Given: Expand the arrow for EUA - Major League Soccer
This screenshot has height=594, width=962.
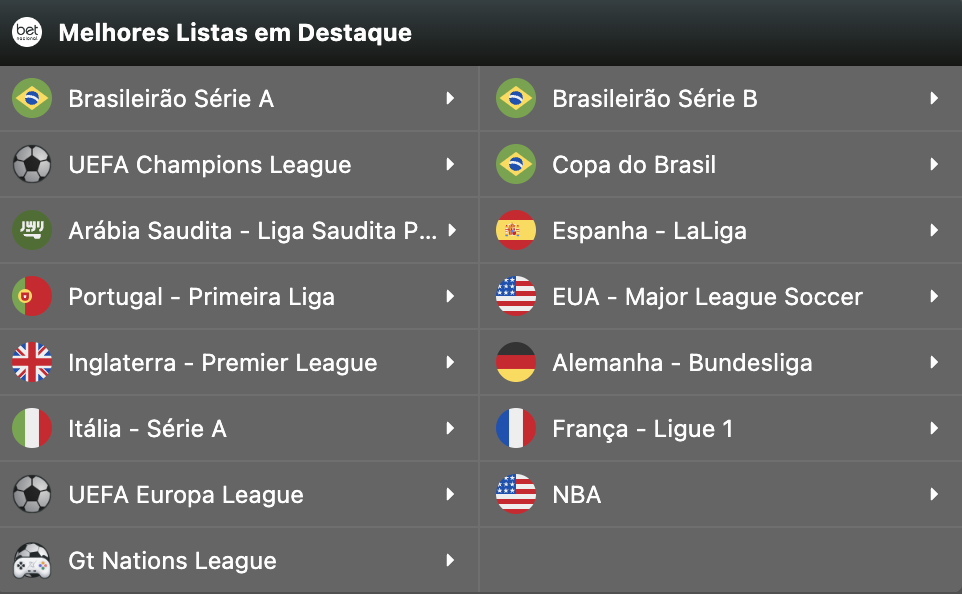Looking at the screenshot, I should tap(933, 296).
